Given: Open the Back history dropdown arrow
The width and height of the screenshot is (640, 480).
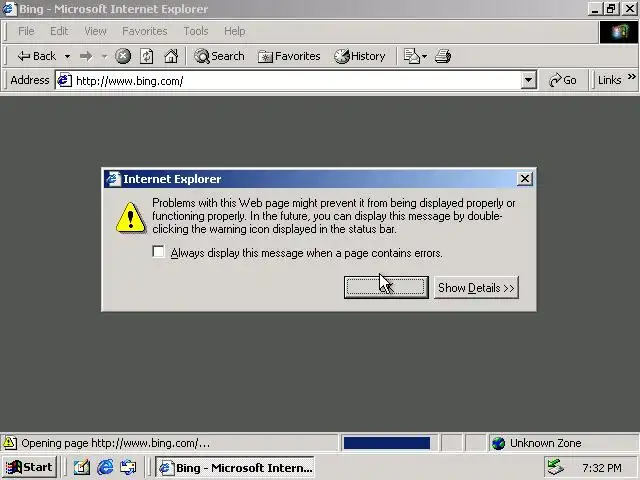Looking at the screenshot, I should coord(67,56).
